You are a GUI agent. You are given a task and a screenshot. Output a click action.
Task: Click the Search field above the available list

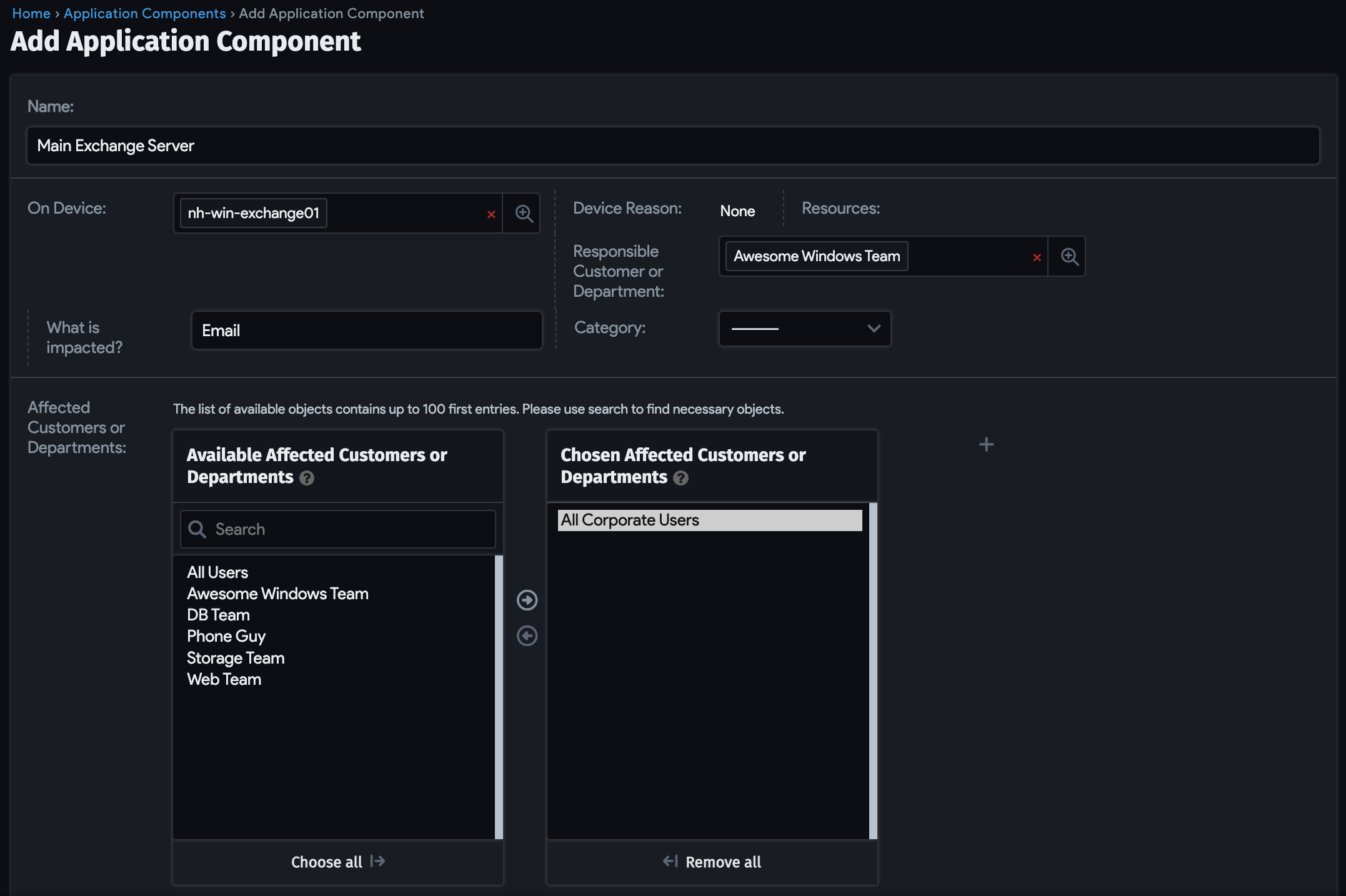(x=337, y=529)
